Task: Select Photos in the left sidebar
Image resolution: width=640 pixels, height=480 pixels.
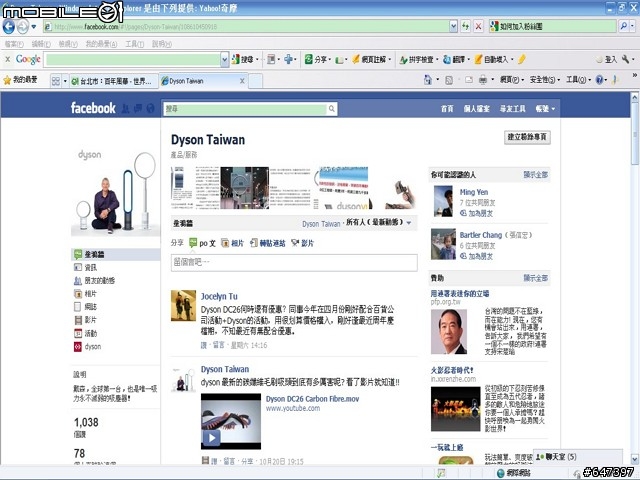Action: [90, 293]
